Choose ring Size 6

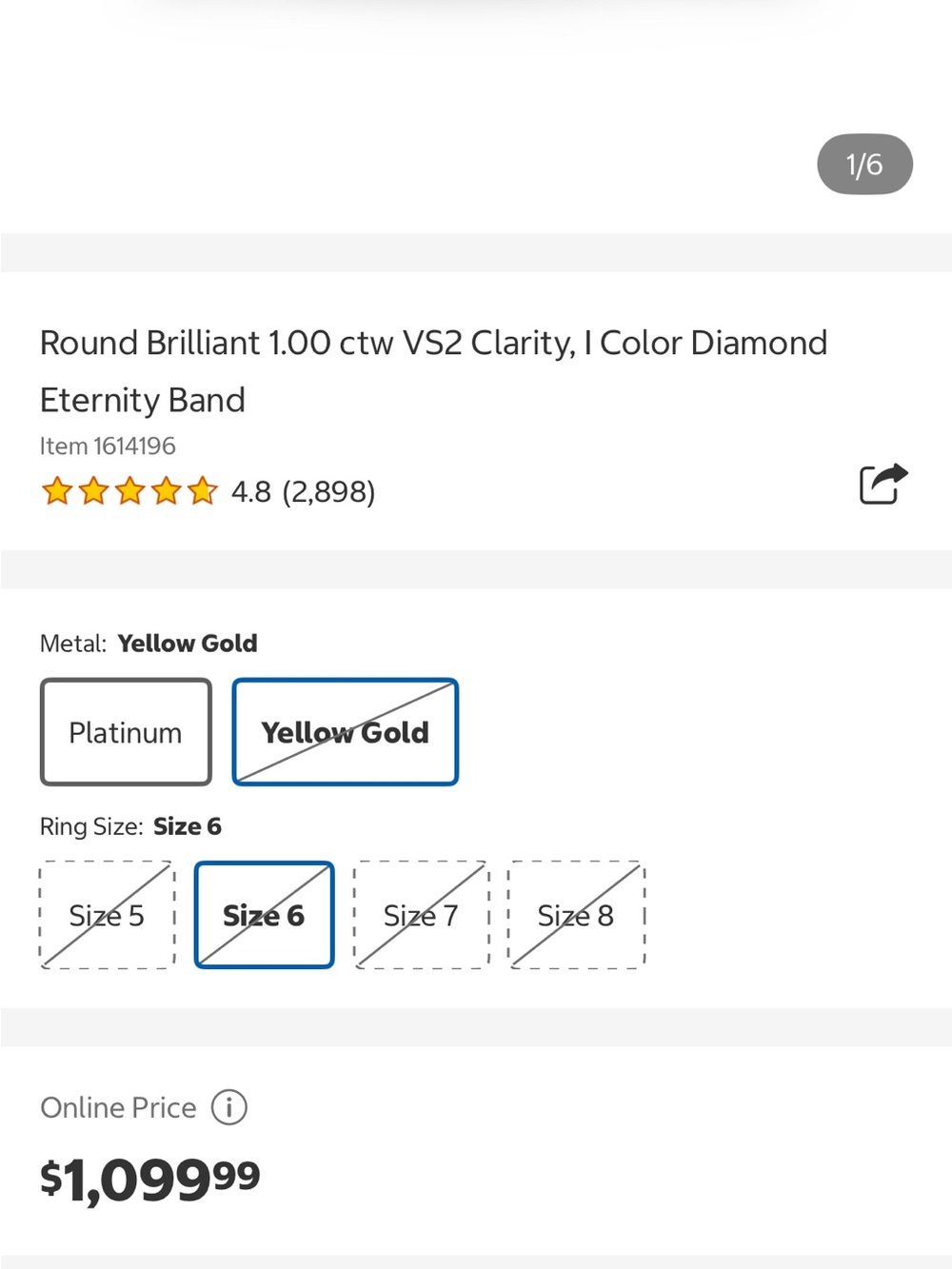[265, 915]
